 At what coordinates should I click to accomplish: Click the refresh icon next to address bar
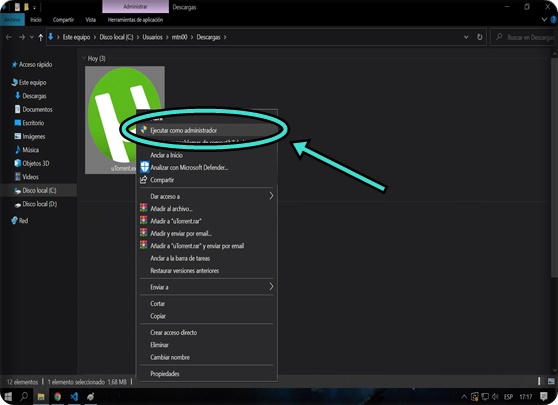click(479, 37)
